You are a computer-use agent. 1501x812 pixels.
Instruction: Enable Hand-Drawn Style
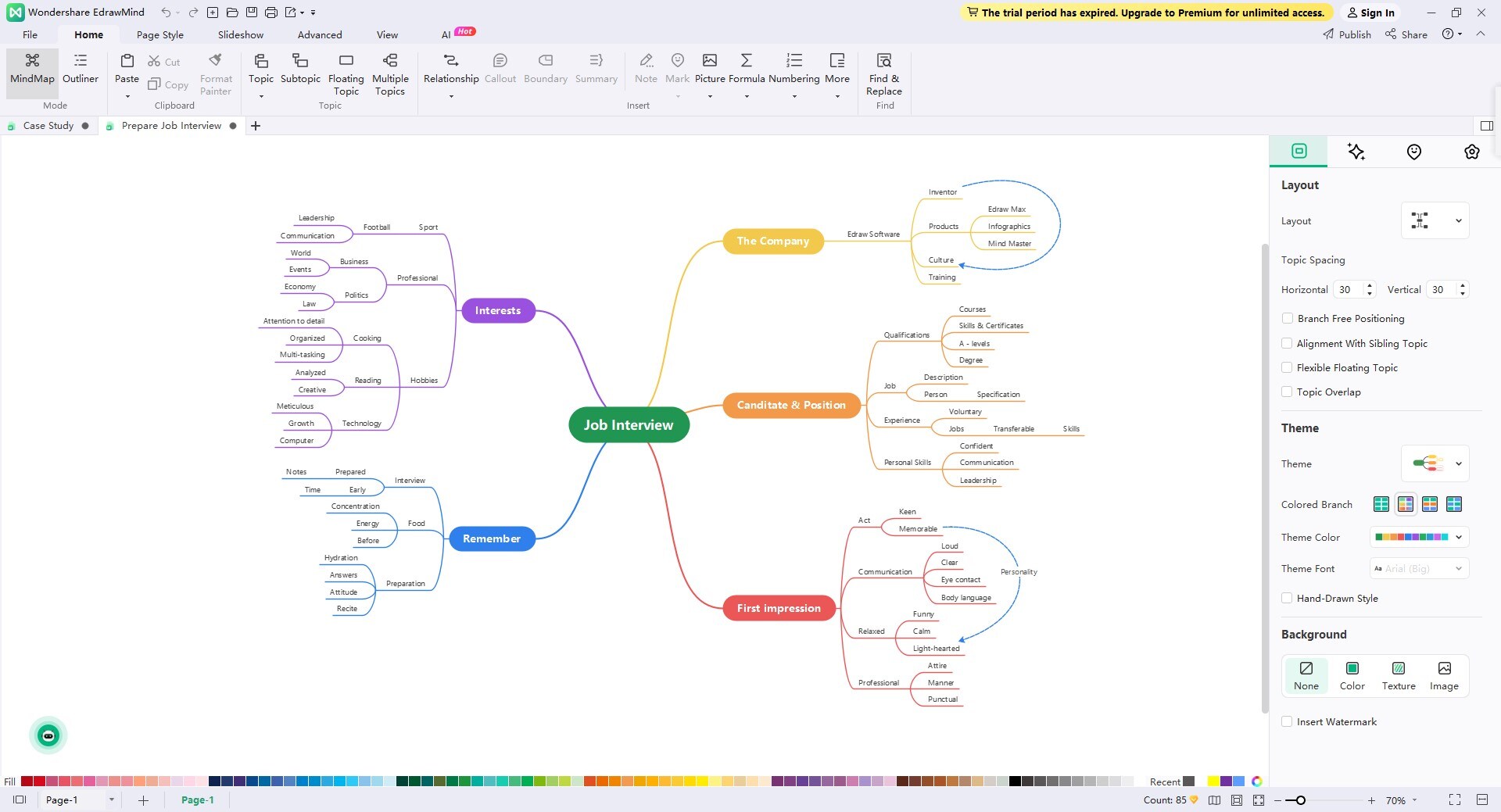(x=1287, y=598)
